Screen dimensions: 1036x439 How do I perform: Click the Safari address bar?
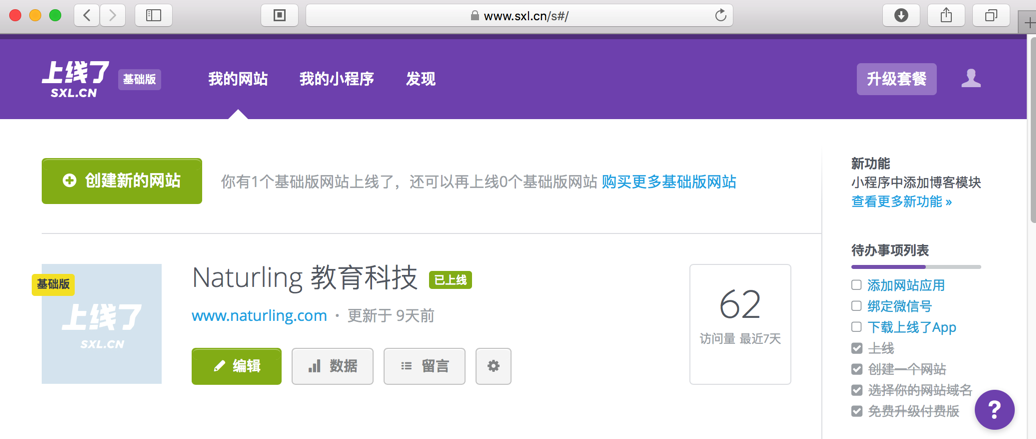pos(519,15)
